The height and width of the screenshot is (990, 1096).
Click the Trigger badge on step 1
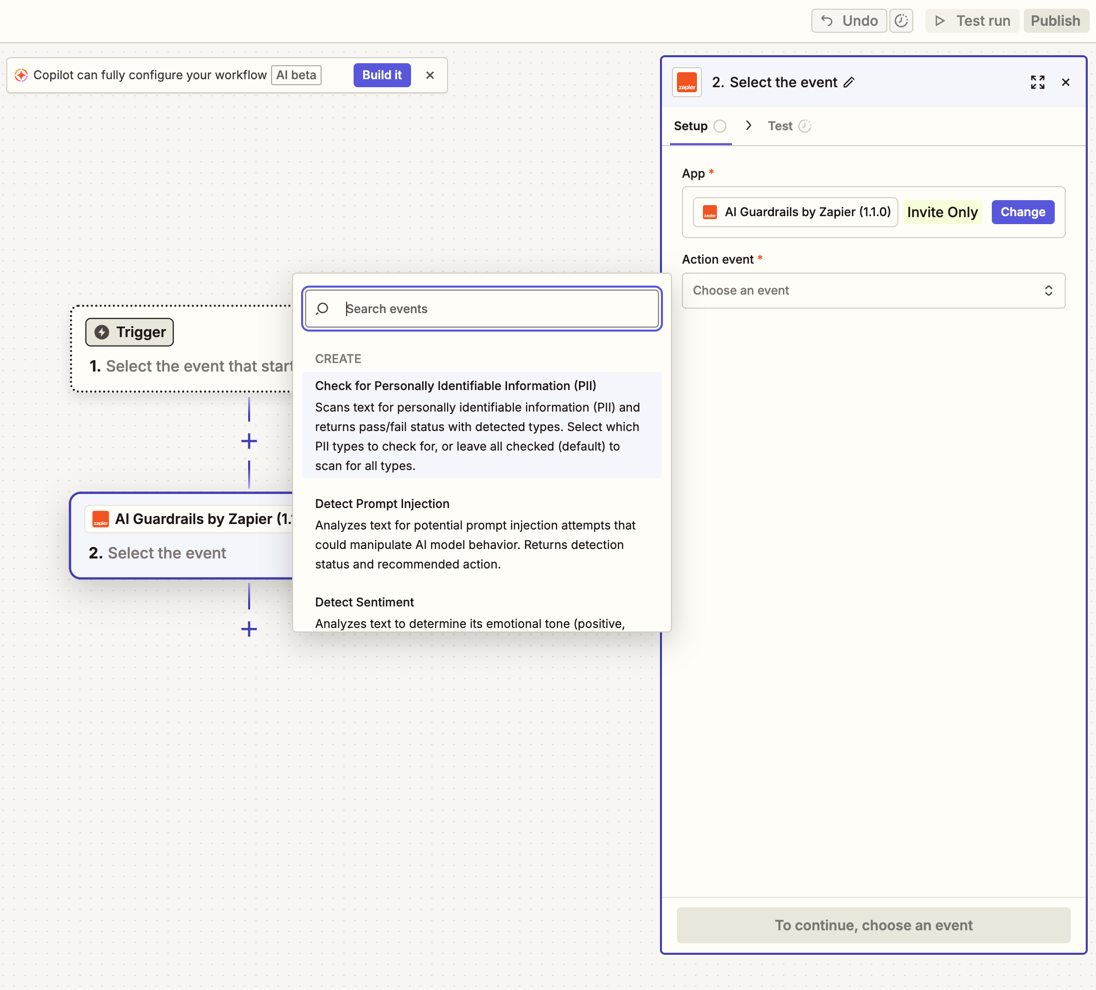130,332
